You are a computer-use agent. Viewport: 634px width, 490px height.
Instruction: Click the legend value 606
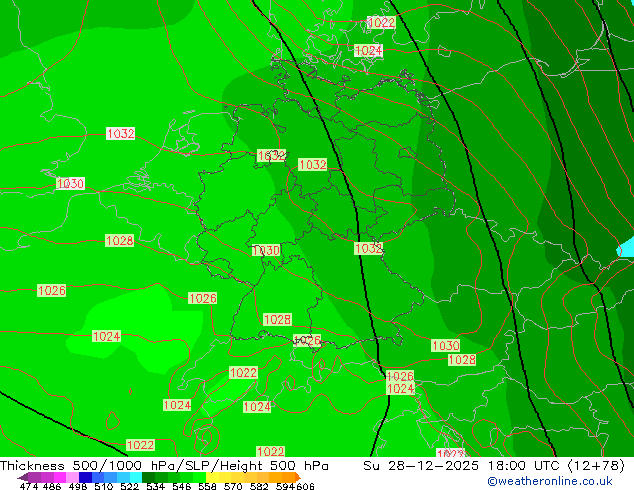[305, 486]
